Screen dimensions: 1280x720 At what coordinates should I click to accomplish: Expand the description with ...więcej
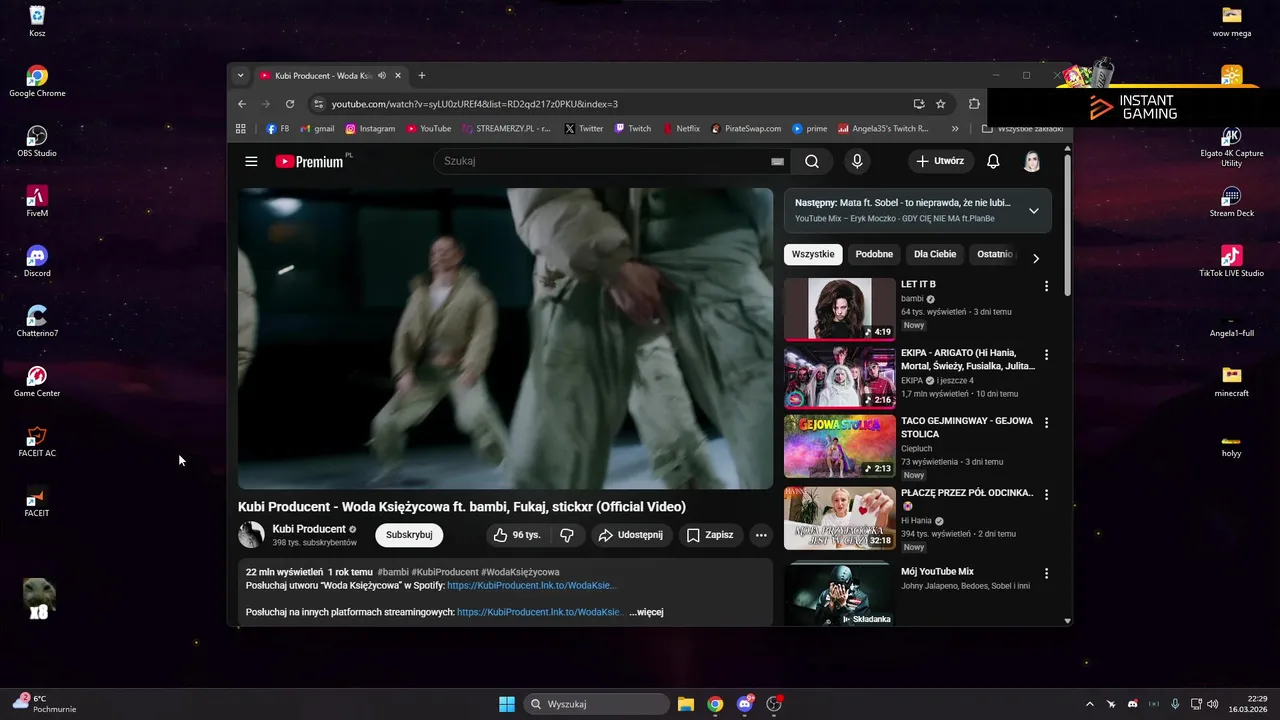[x=646, y=612]
